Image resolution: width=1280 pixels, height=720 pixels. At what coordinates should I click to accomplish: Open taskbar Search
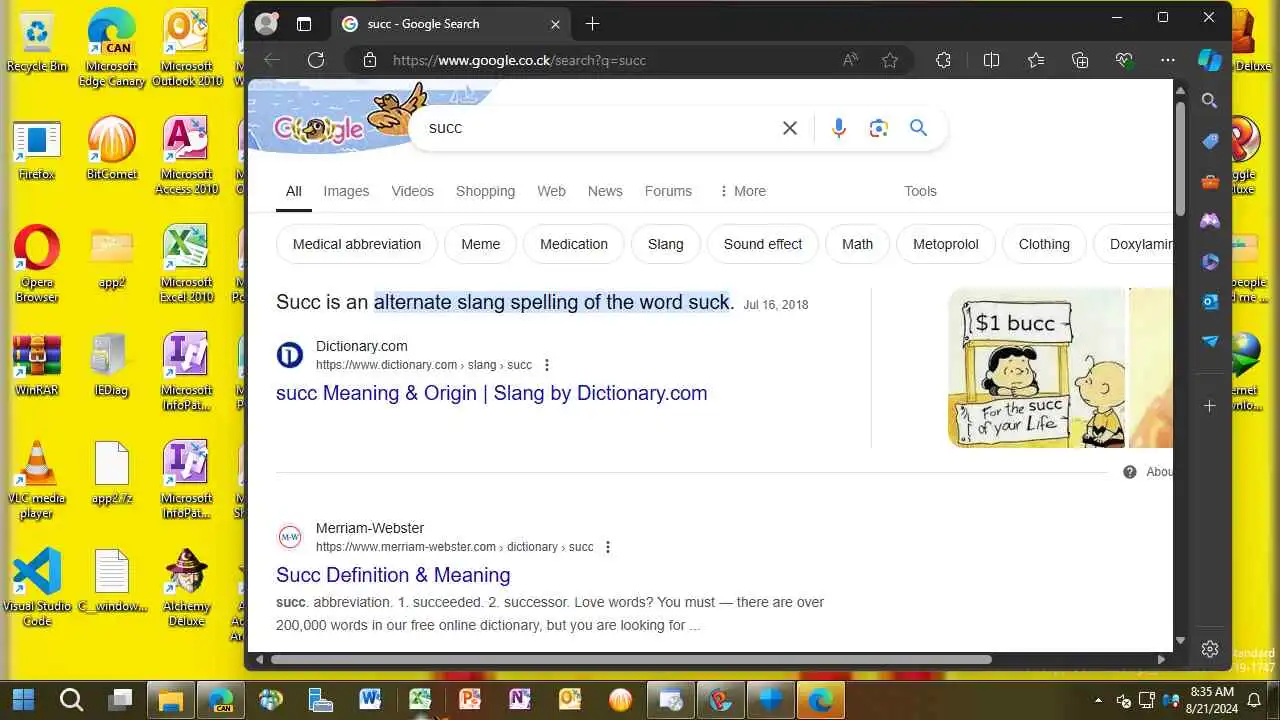click(71, 699)
